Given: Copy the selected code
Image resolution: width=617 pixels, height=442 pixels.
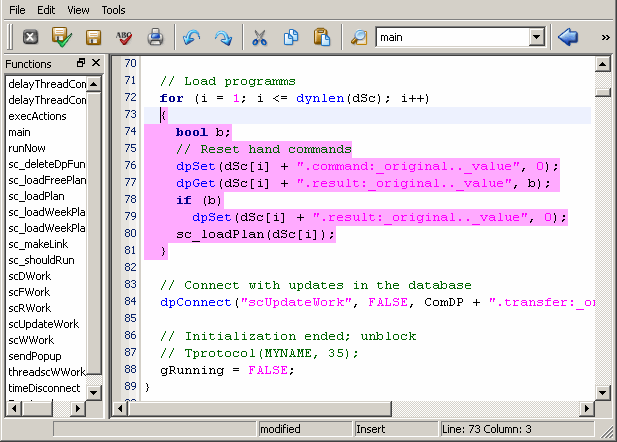Looking at the screenshot, I should (x=290, y=37).
